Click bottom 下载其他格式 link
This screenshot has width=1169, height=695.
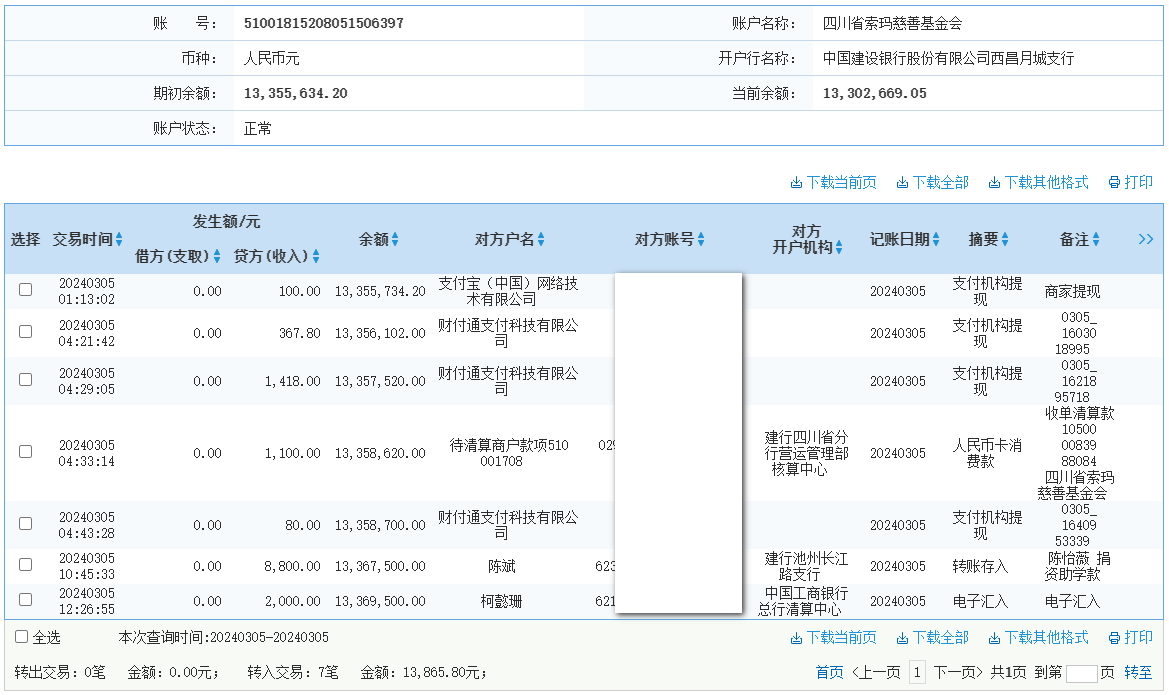1047,638
